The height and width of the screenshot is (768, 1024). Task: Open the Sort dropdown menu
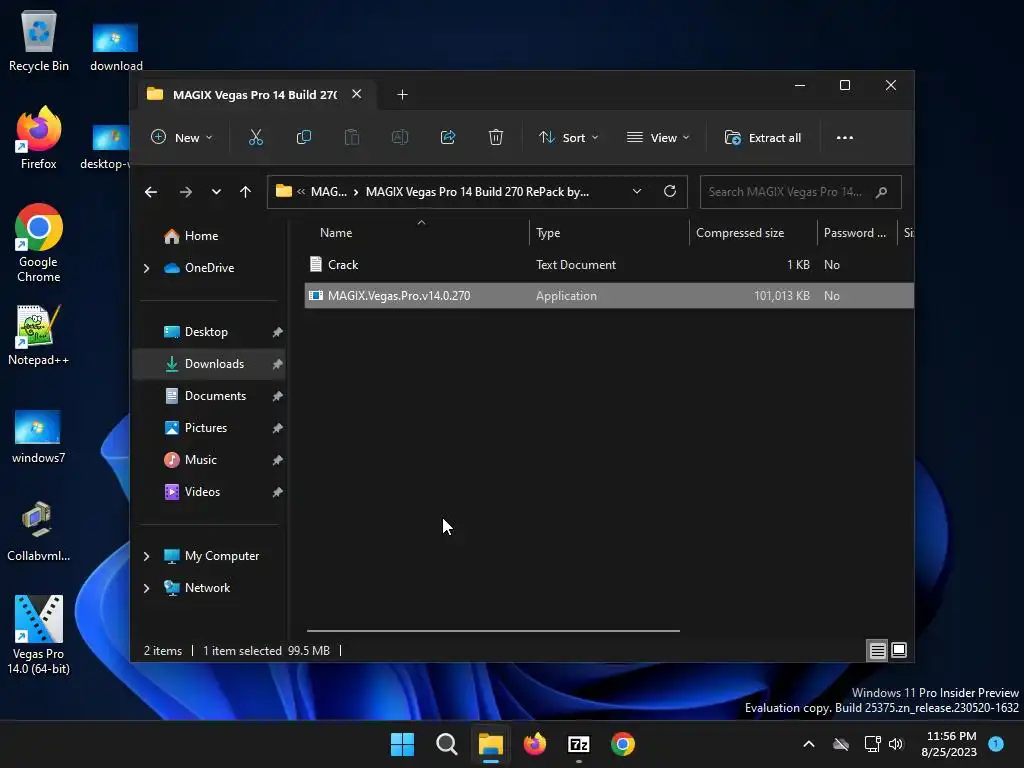click(x=568, y=138)
